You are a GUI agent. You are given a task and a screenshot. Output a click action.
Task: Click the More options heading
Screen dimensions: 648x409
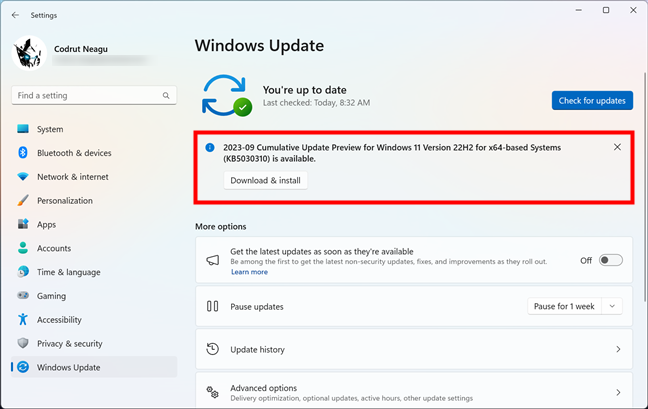click(221, 226)
